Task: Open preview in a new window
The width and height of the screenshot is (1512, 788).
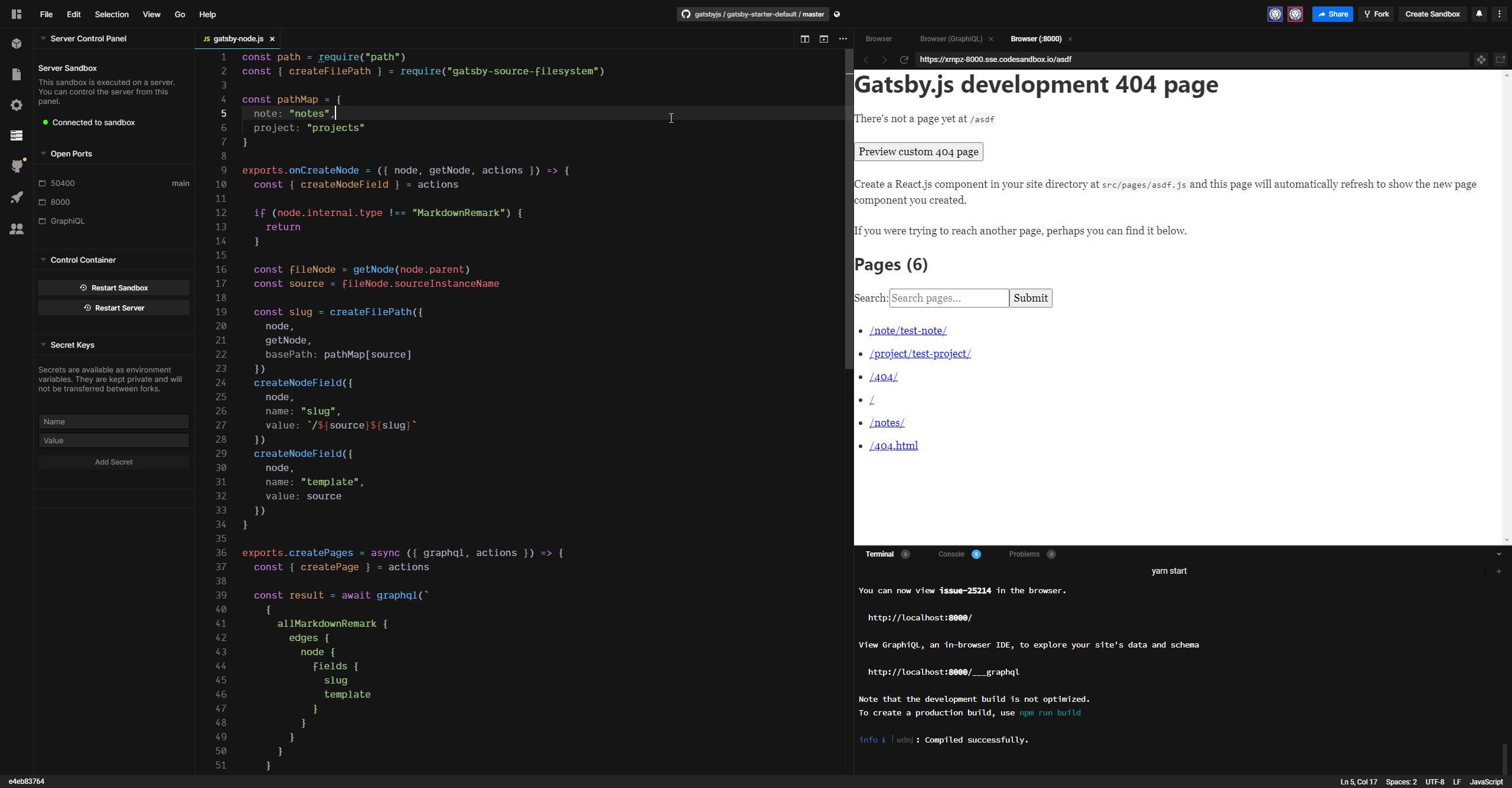Action: (1501, 59)
